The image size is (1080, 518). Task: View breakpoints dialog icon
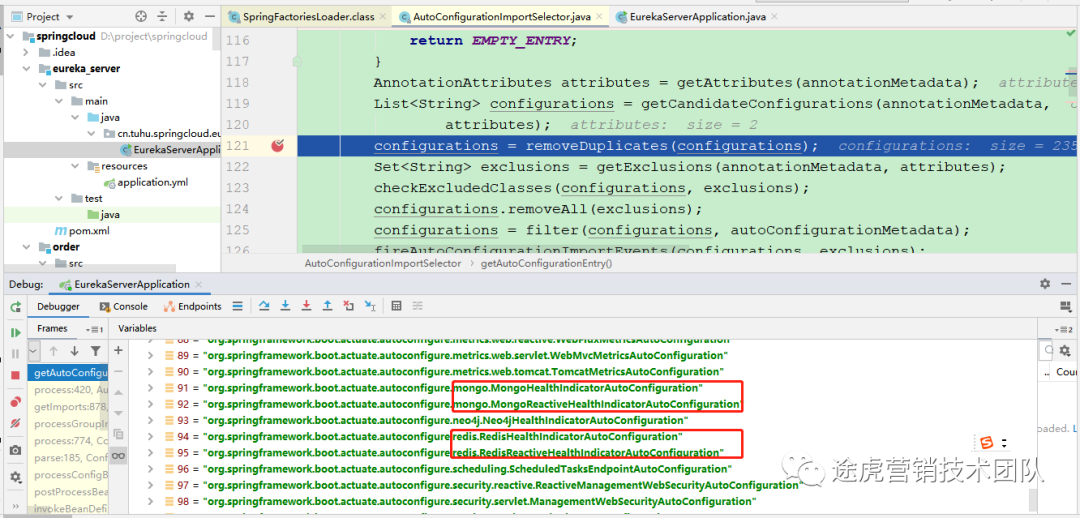15,402
